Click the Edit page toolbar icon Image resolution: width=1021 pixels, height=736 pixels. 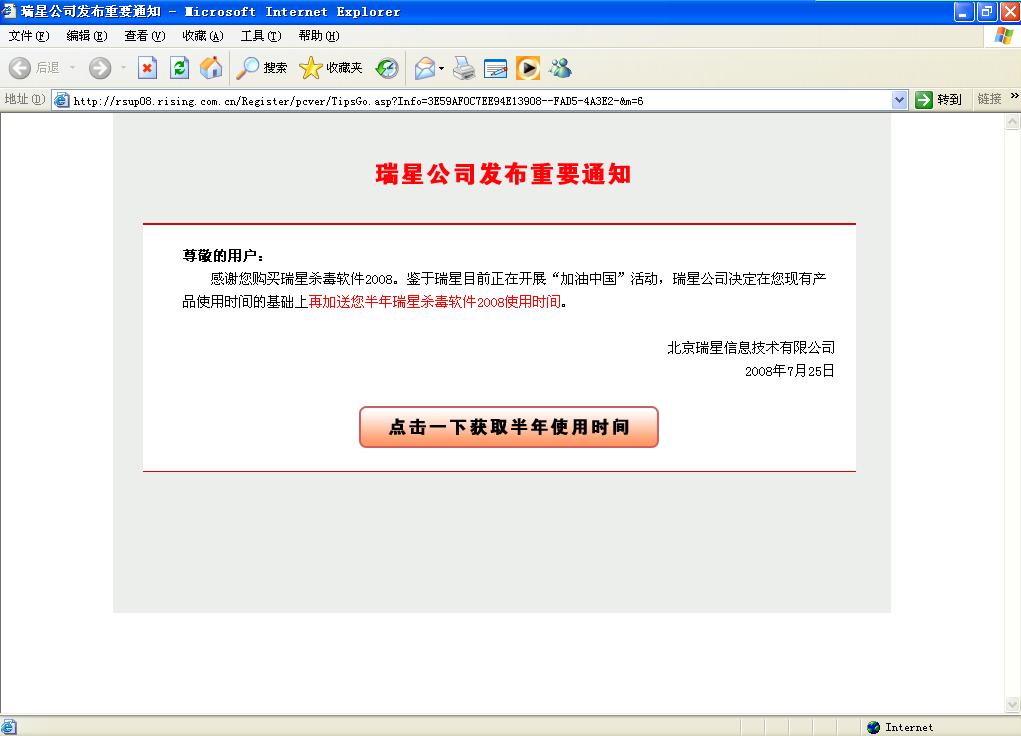pos(496,68)
